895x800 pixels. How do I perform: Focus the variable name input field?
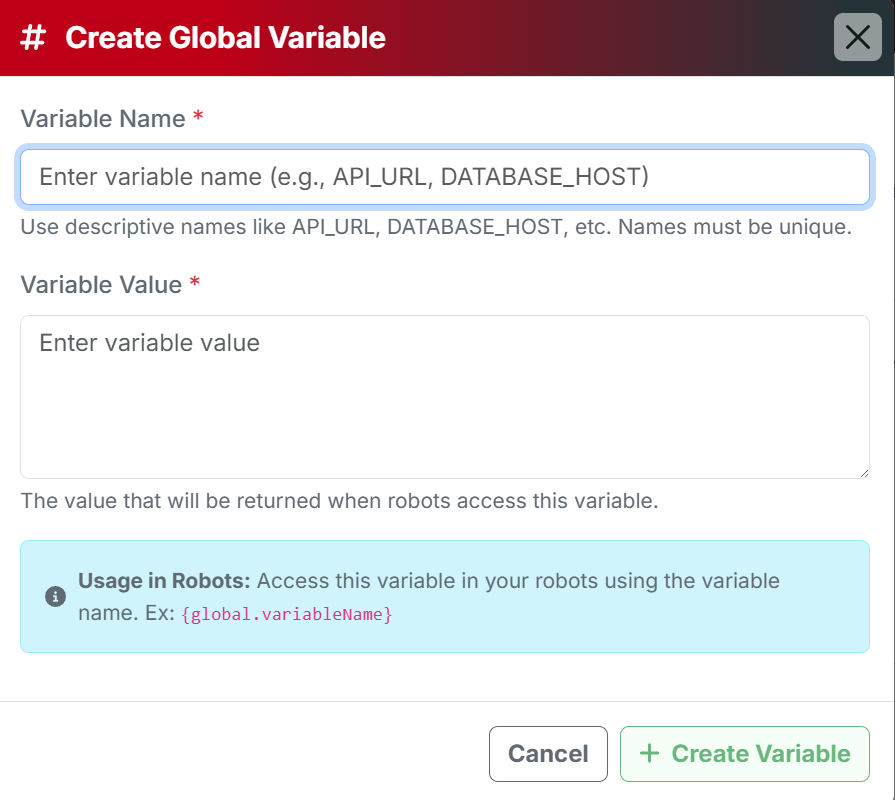click(x=444, y=177)
